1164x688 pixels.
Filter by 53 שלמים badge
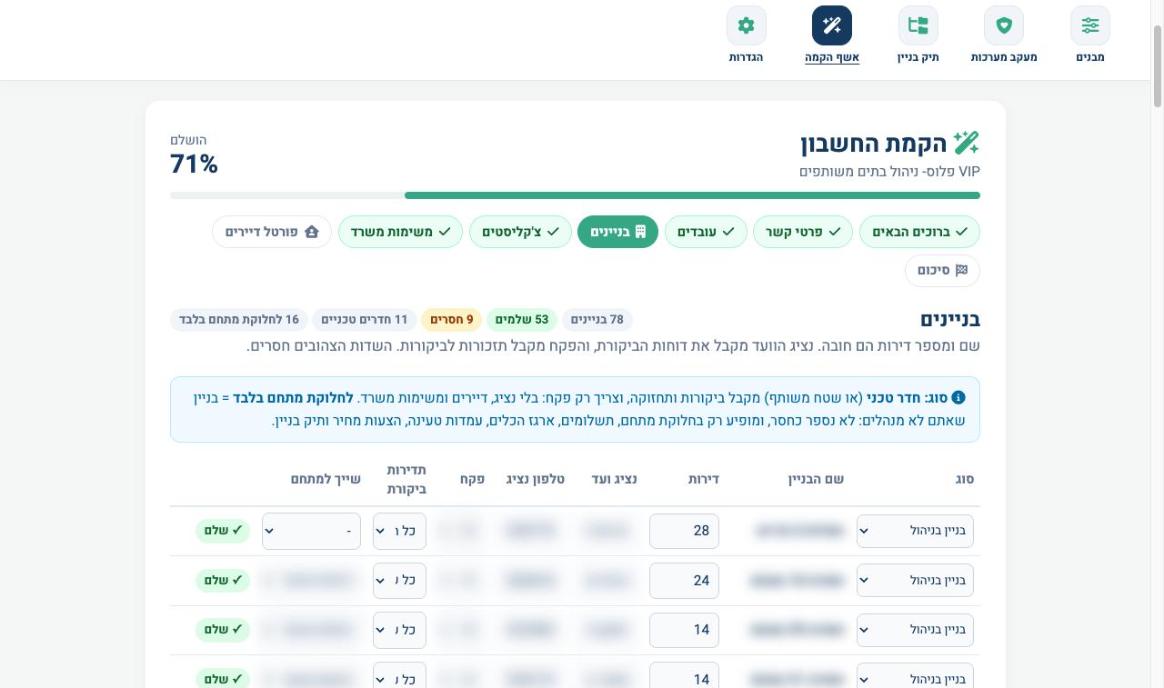[x=522, y=319]
